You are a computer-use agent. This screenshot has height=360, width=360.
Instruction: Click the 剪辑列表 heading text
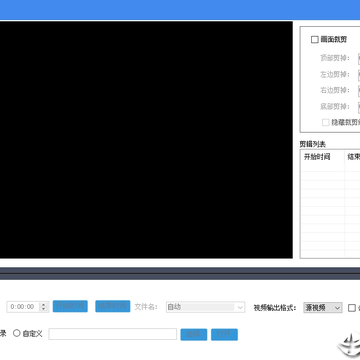pos(312,144)
